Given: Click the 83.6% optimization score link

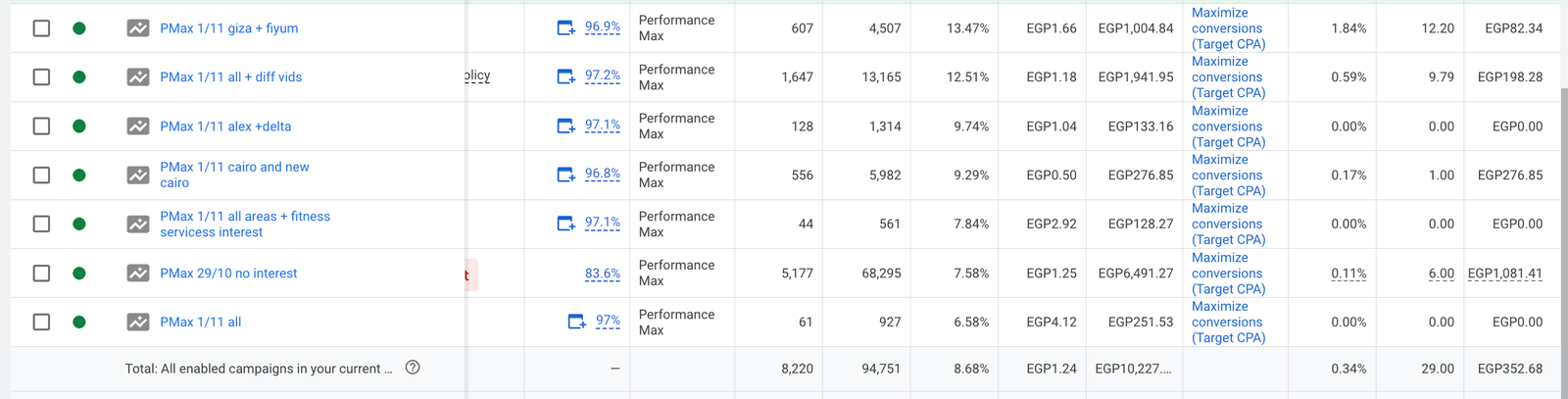Looking at the screenshot, I should click(x=602, y=274).
